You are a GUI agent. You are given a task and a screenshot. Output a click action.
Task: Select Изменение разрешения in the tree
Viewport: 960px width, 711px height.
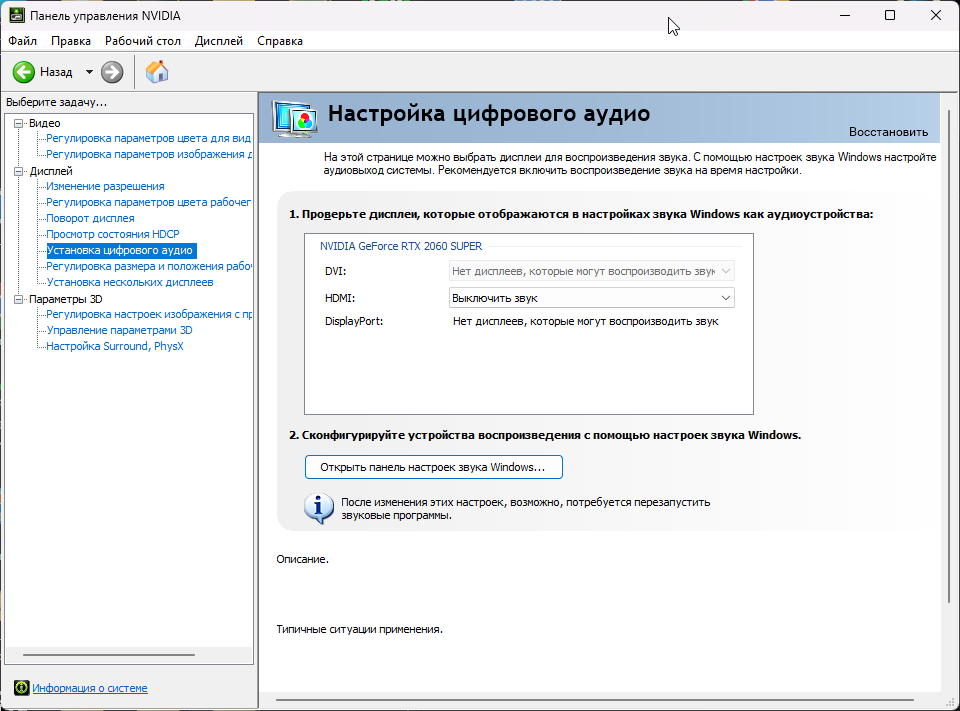tap(105, 186)
